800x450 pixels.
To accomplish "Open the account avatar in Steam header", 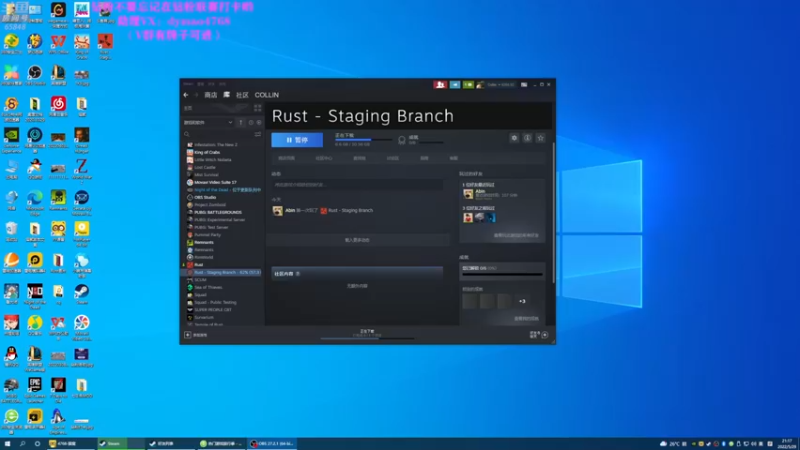I will coord(480,84).
